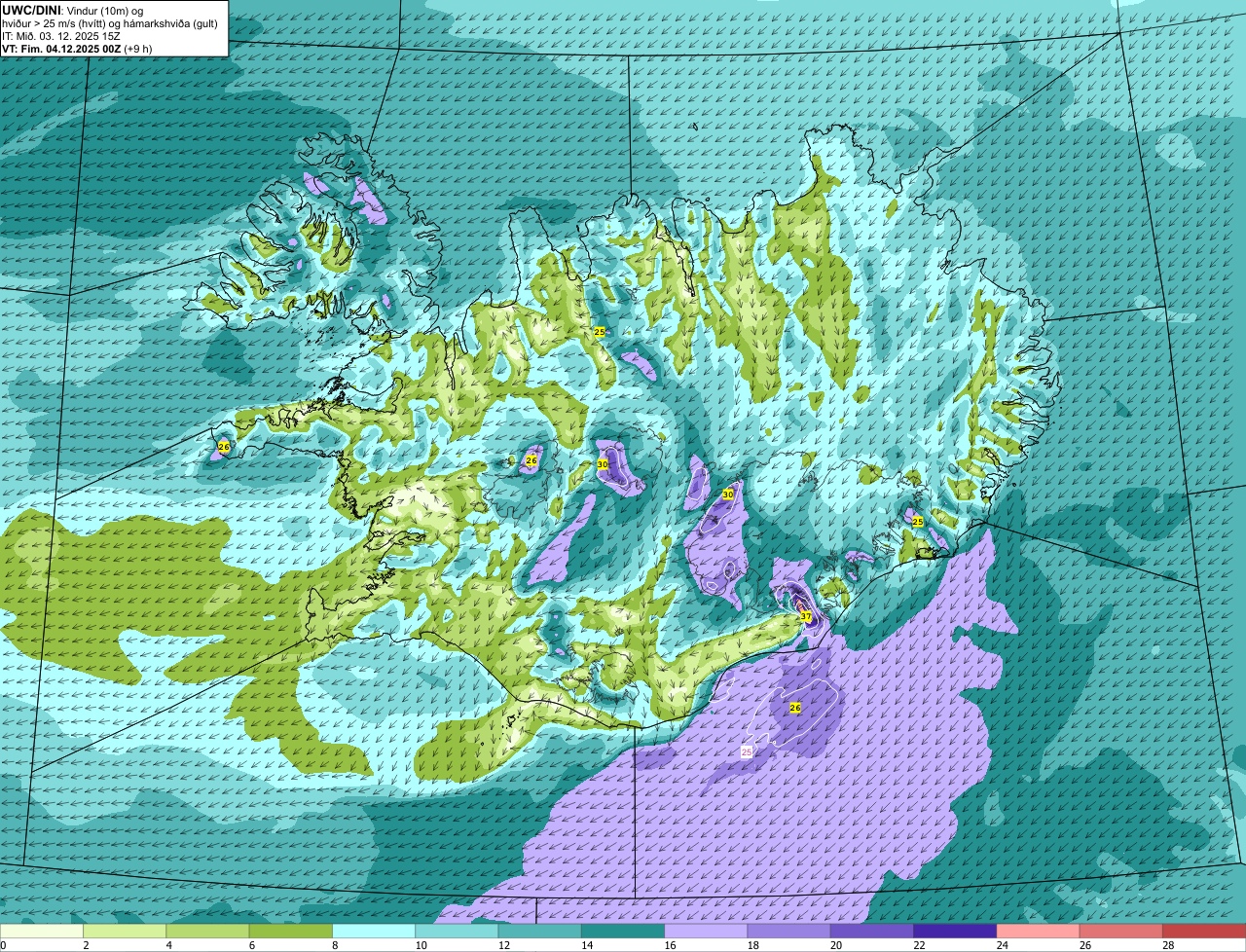The image size is (1246, 952).
Task: Click the 24–26 m/s pink legend swatch
Action: [x=1039, y=931]
